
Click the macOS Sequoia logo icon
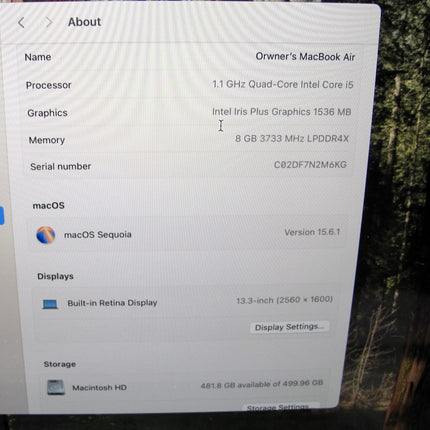pyautogui.click(x=46, y=235)
